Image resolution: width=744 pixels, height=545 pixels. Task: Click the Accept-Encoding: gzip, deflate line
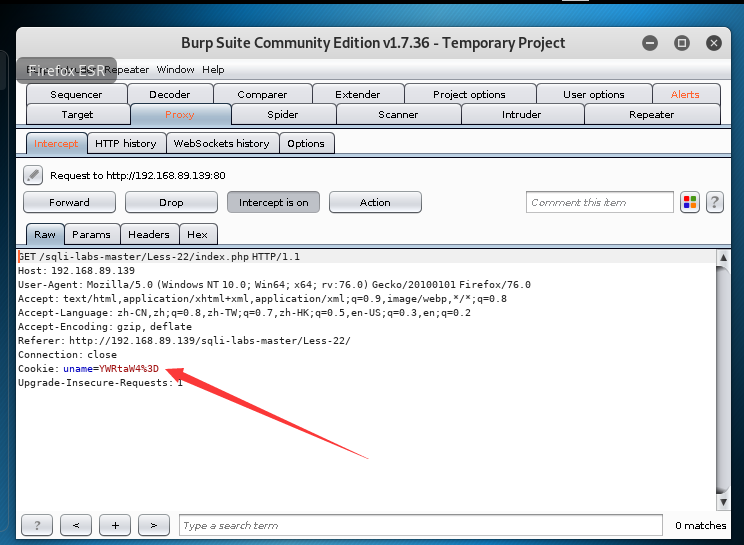point(105,326)
